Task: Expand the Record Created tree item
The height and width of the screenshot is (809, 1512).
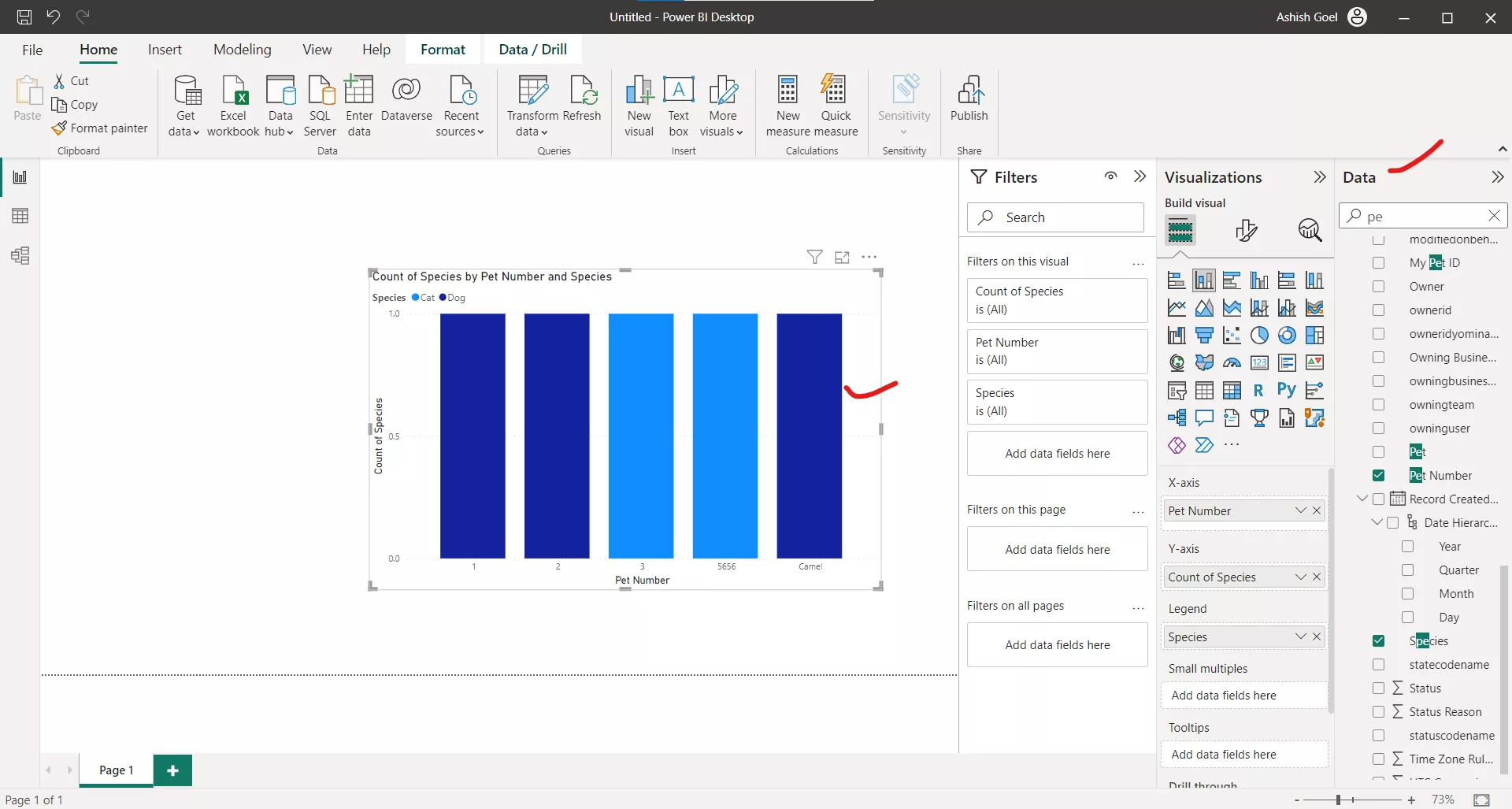Action: tap(1362, 498)
